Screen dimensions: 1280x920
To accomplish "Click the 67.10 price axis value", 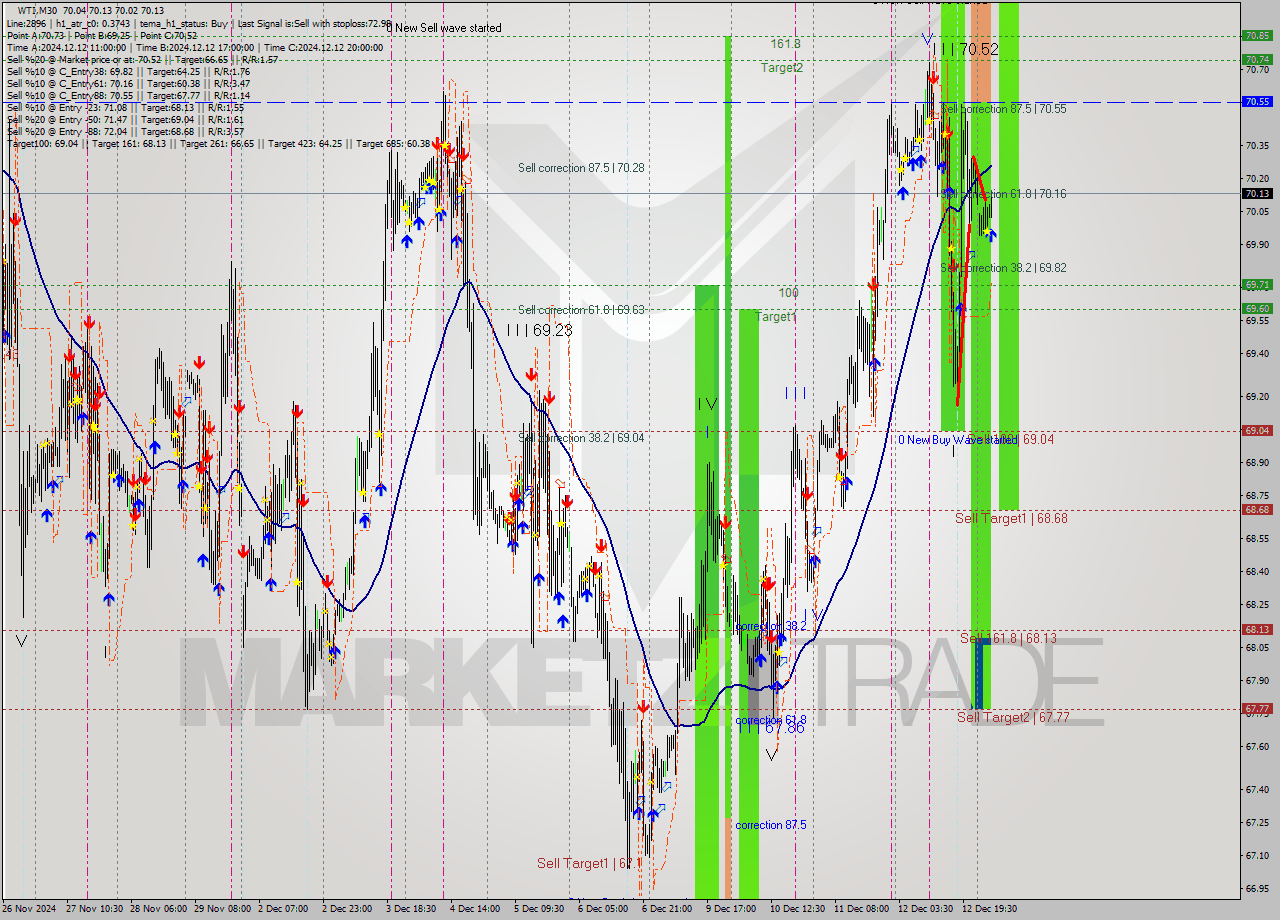I will [1257, 855].
